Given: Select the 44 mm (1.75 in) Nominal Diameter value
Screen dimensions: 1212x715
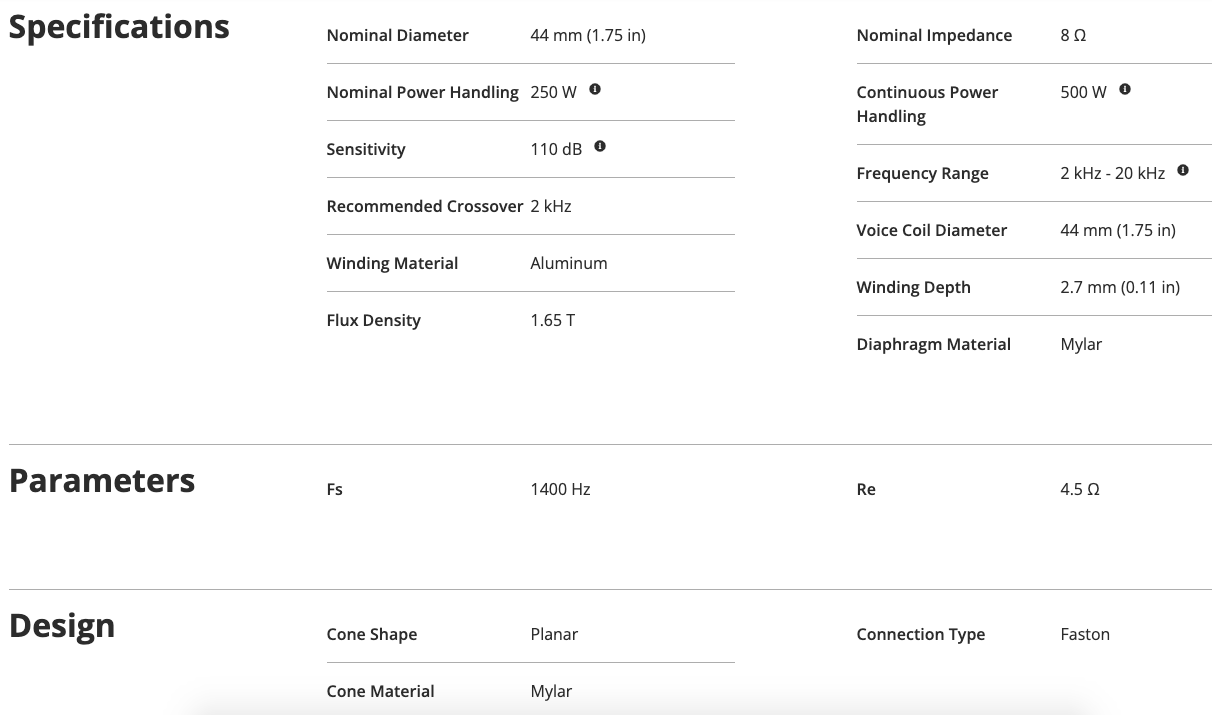Looking at the screenshot, I should click(588, 35).
